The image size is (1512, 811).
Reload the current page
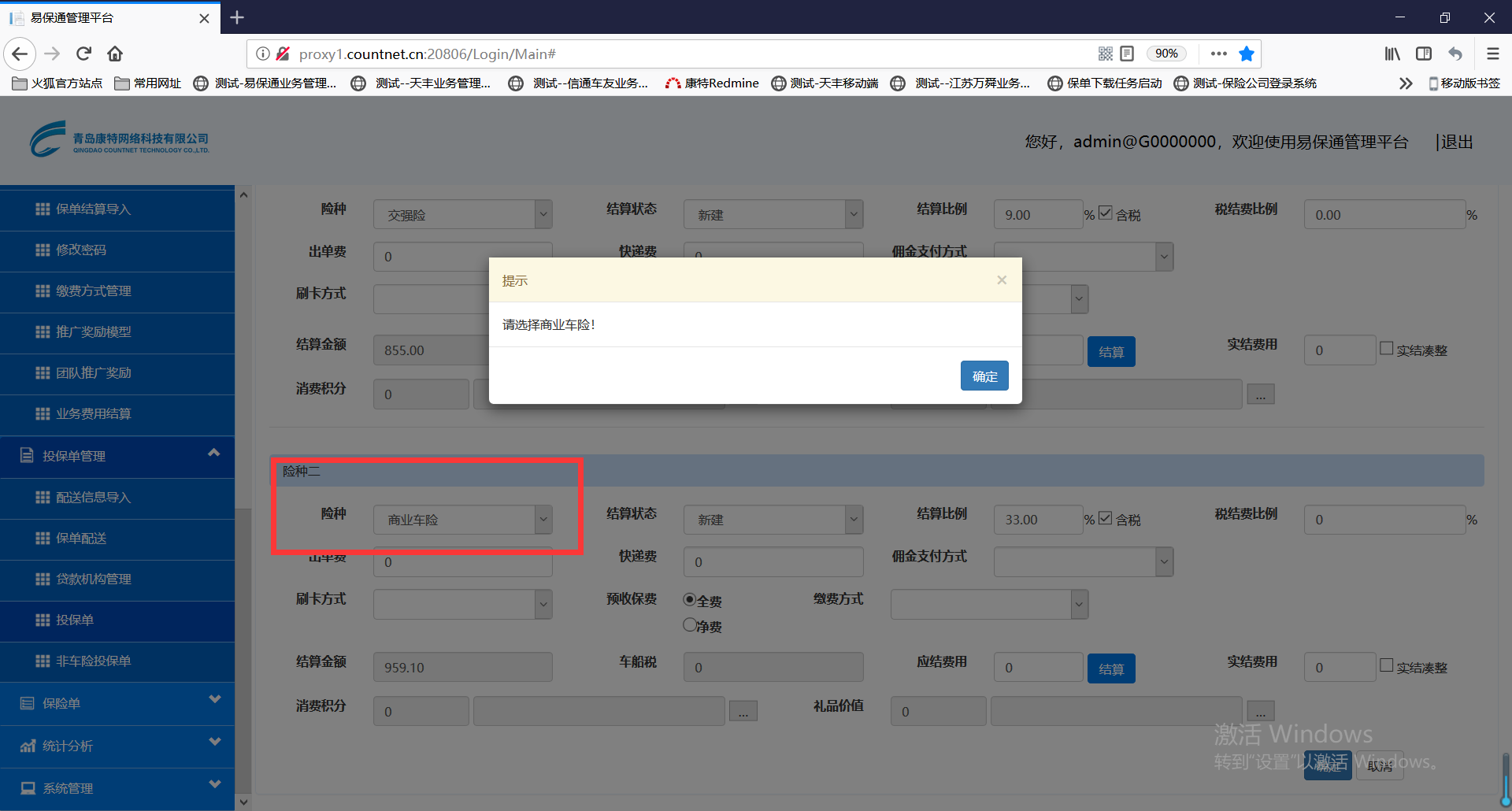pyautogui.click(x=83, y=54)
